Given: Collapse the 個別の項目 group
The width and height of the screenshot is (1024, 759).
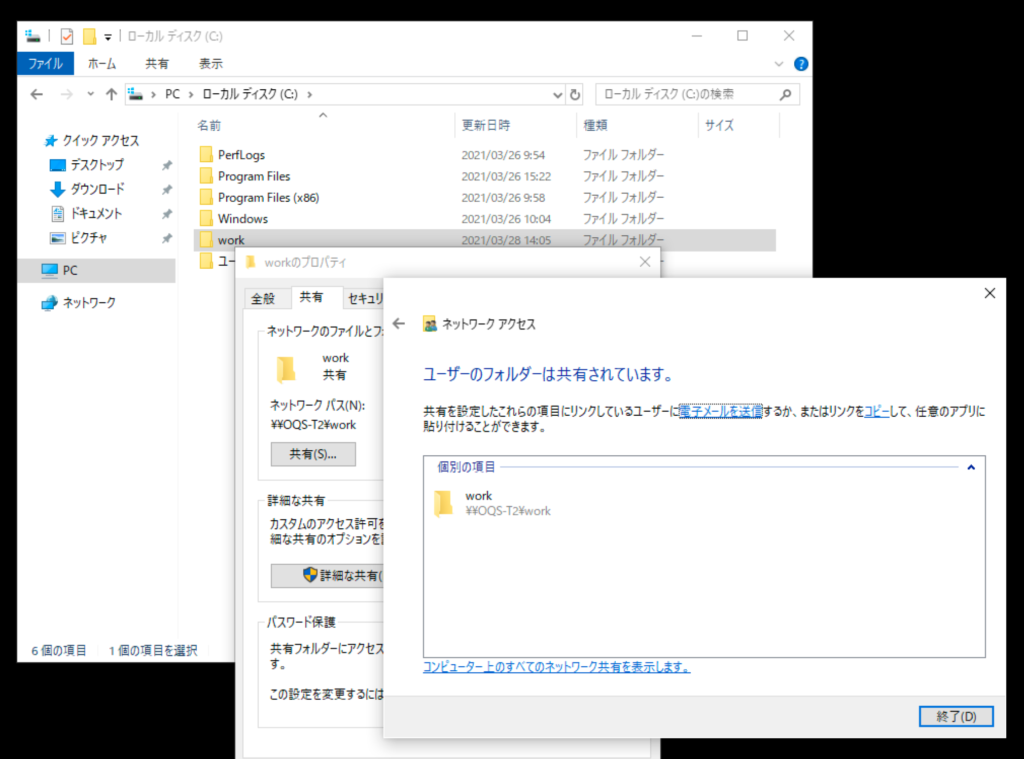Looking at the screenshot, I should click(970, 467).
